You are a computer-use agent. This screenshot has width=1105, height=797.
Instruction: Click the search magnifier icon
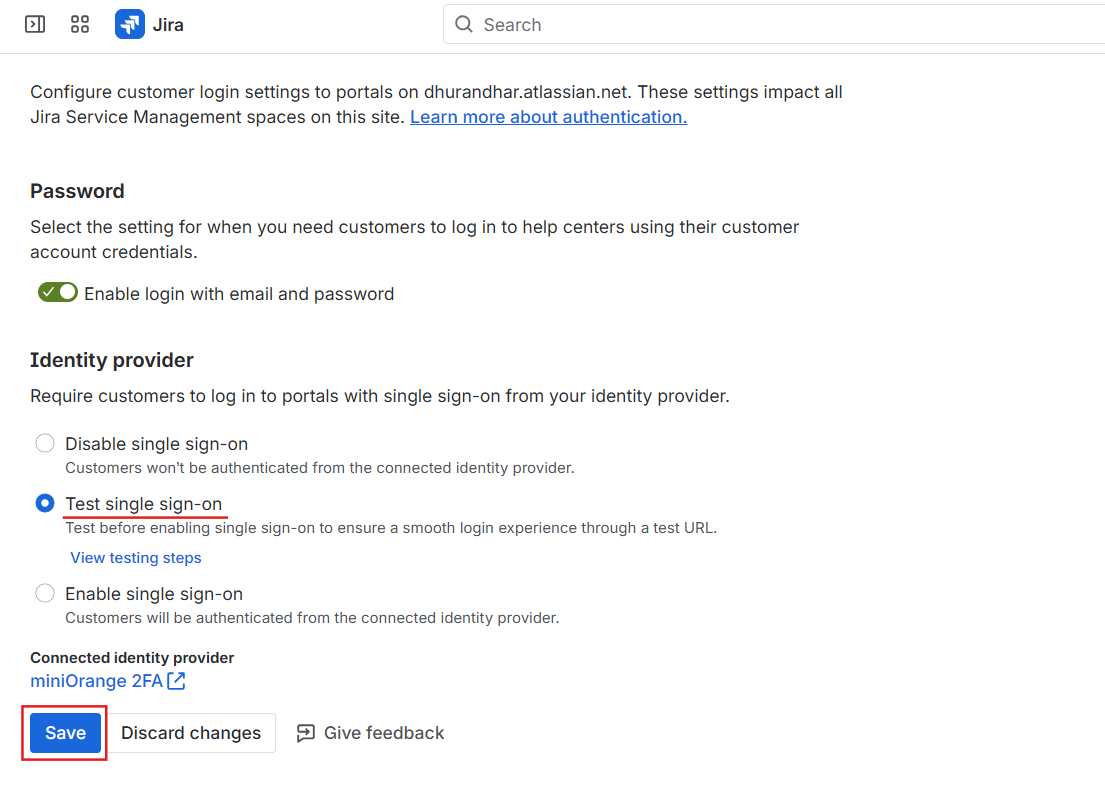[x=464, y=24]
